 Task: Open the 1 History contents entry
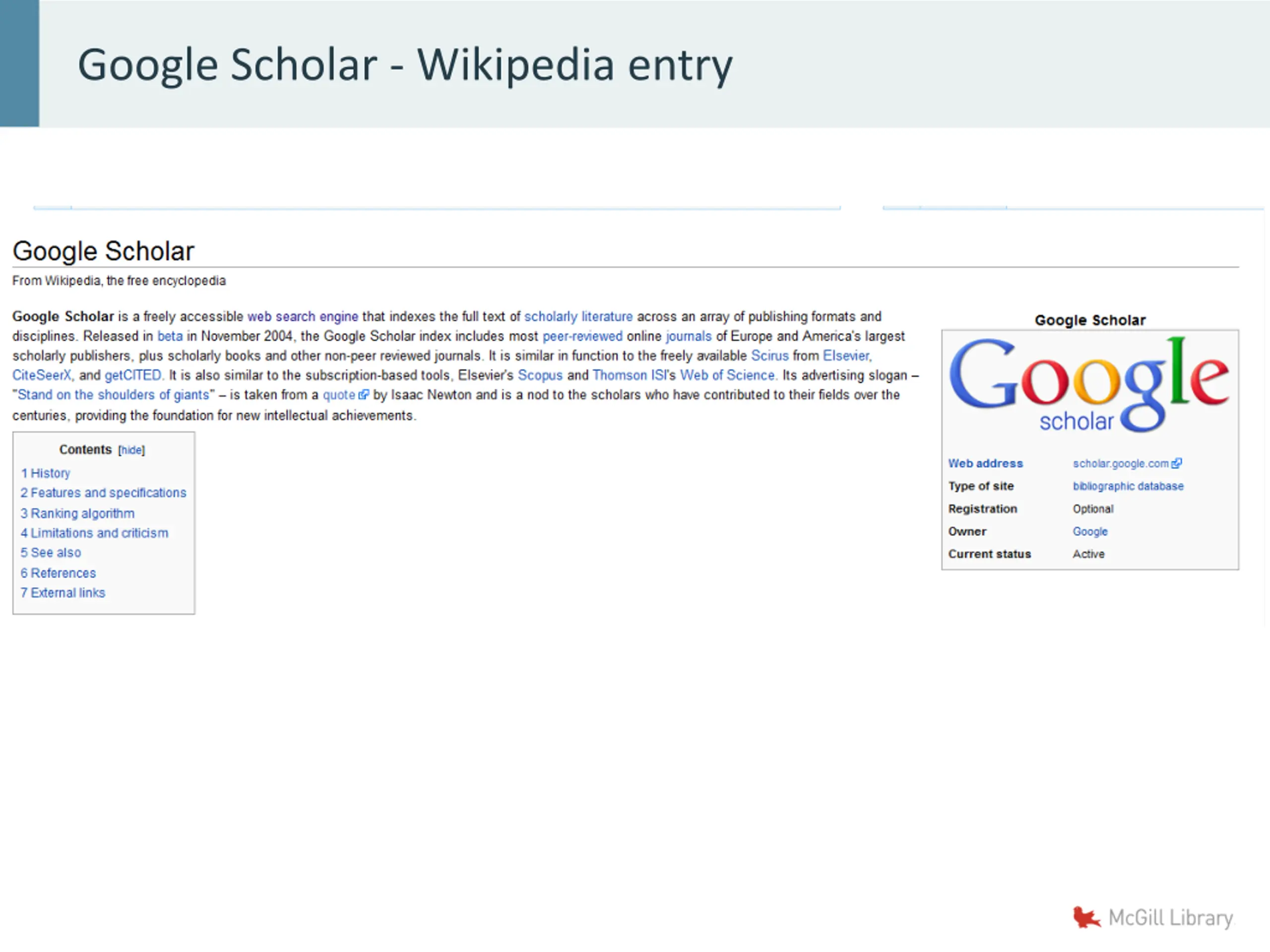click(45, 474)
